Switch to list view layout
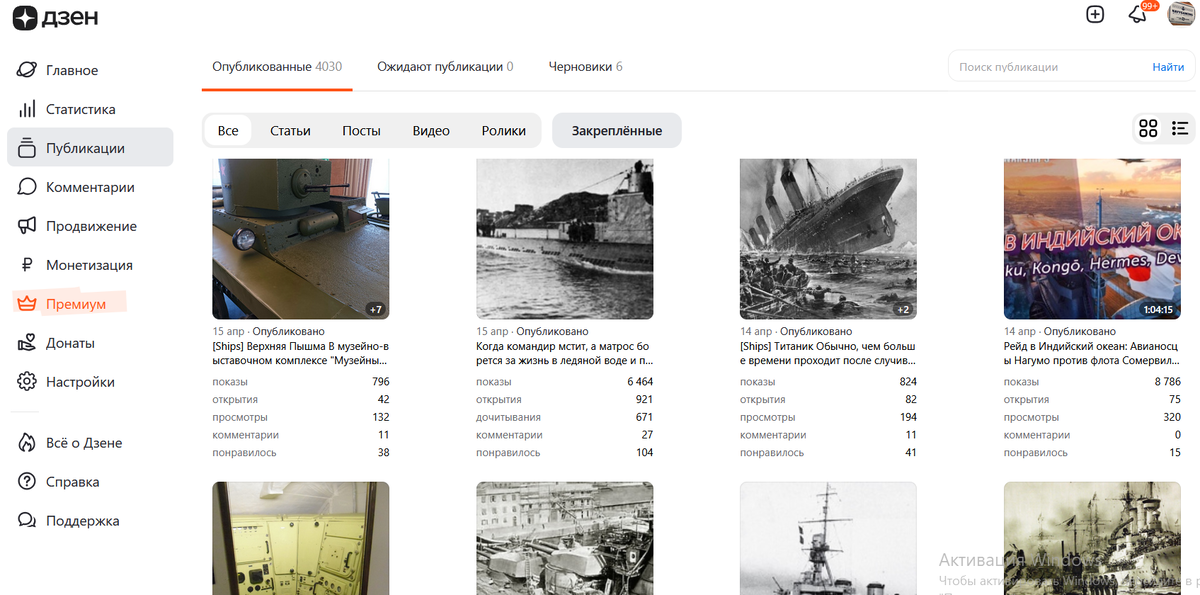This screenshot has width=1200, height=595. point(1180,128)
